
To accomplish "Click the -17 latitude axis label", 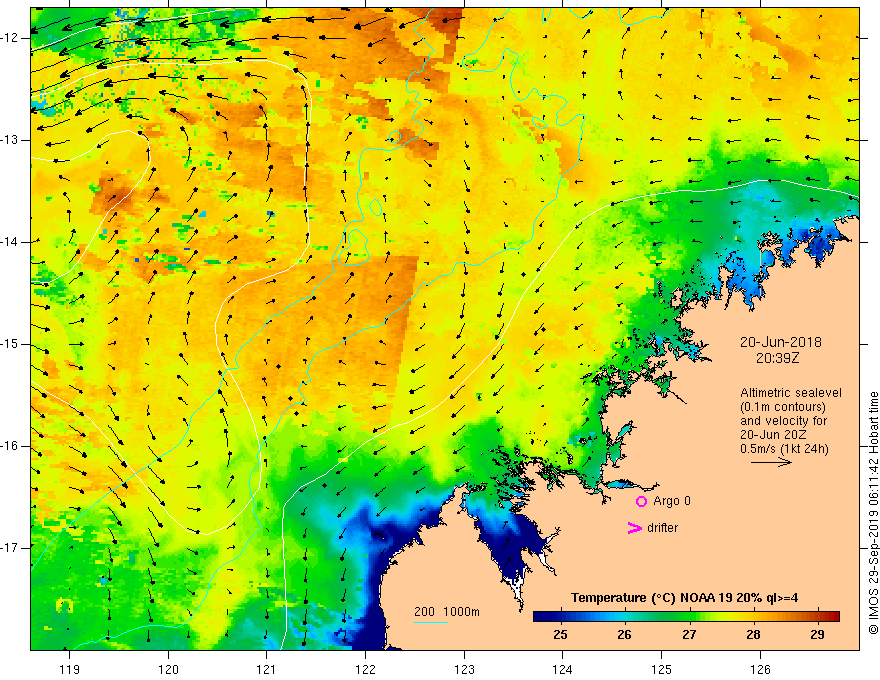I will pyautogui.click(x=10, y=548).
